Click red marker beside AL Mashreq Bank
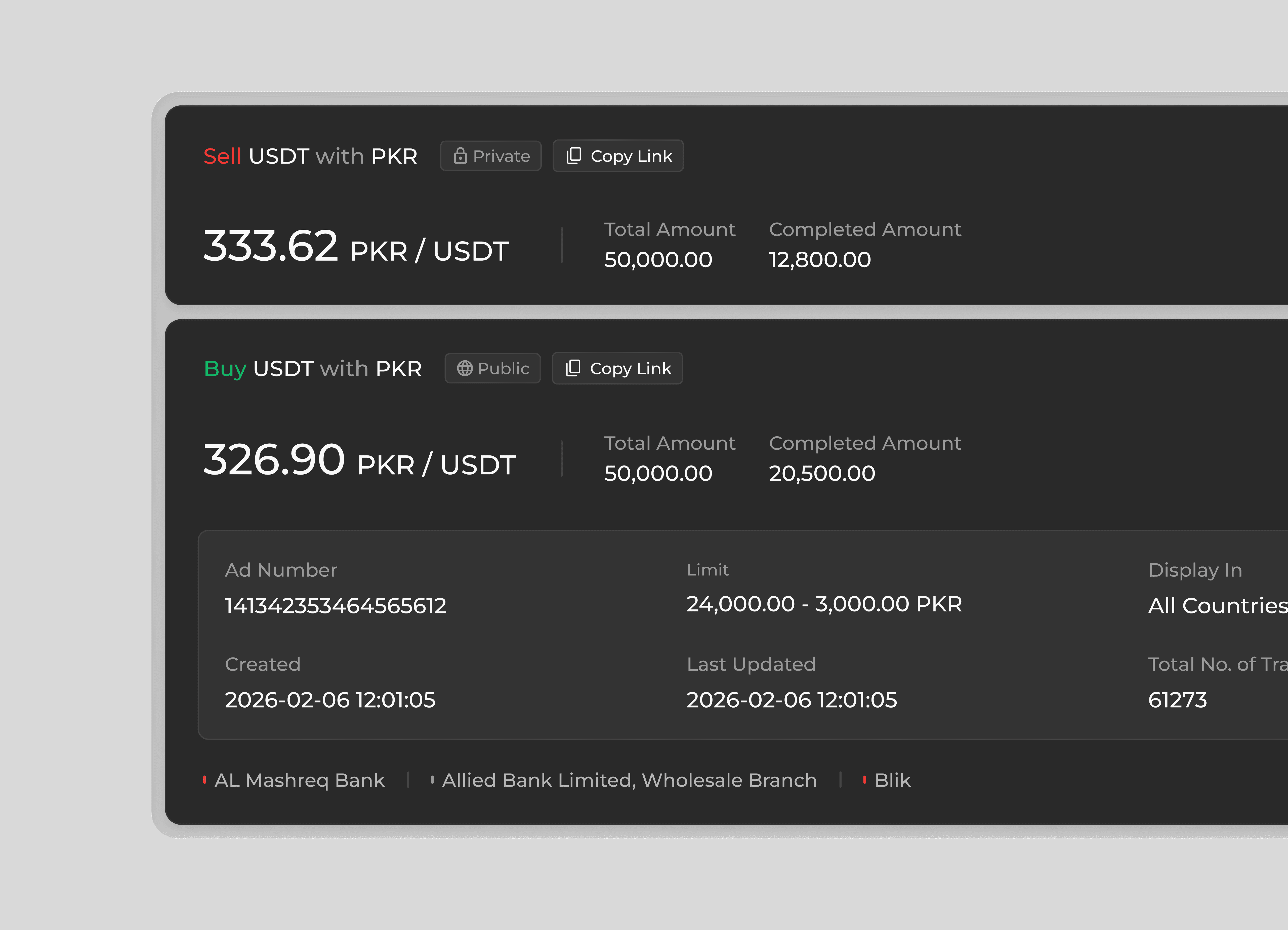This screenshot has width=1288, height=930. [204, 780]
